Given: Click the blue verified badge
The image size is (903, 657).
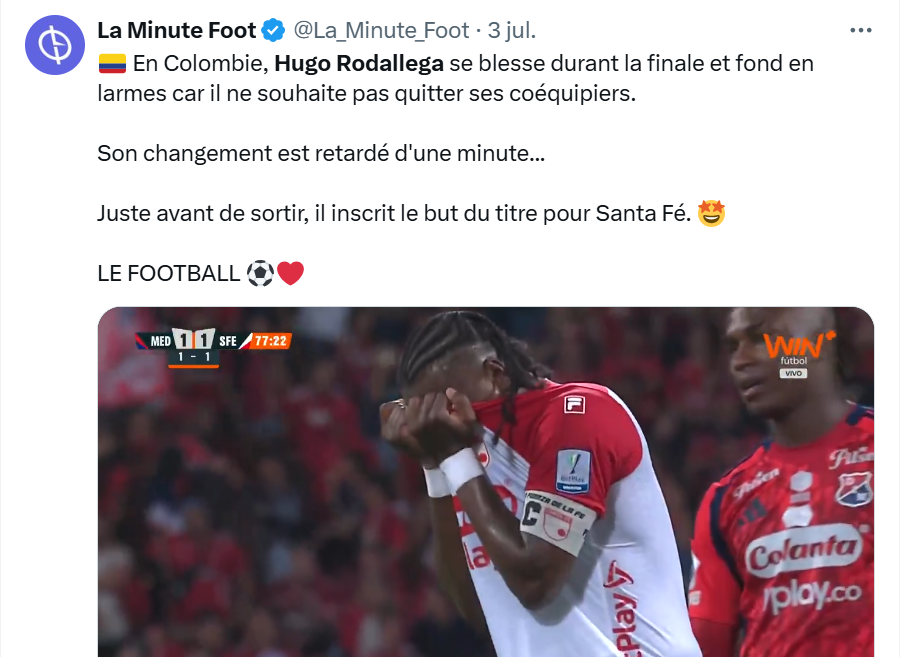Looking at the screenshot, I should coord(273,31).
